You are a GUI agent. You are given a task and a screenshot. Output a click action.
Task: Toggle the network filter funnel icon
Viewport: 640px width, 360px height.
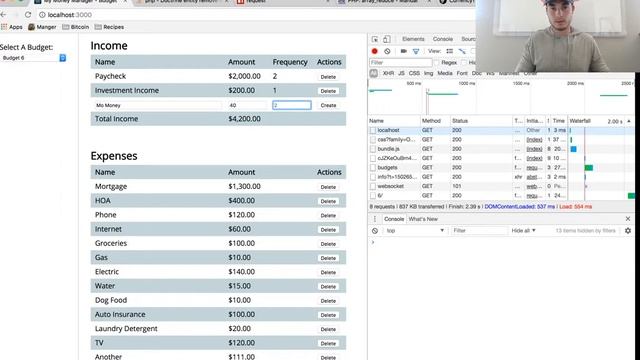pyautogui.click(x=416, y=51)
